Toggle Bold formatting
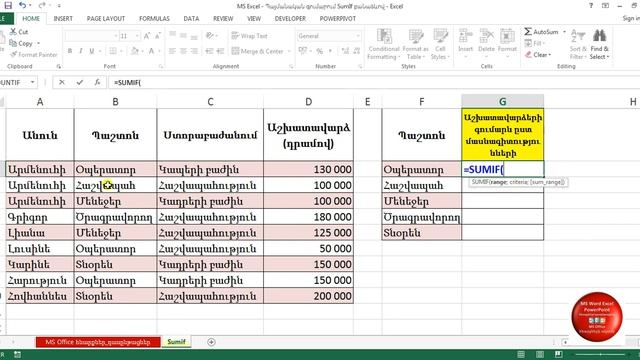 (x=70, y=51)
